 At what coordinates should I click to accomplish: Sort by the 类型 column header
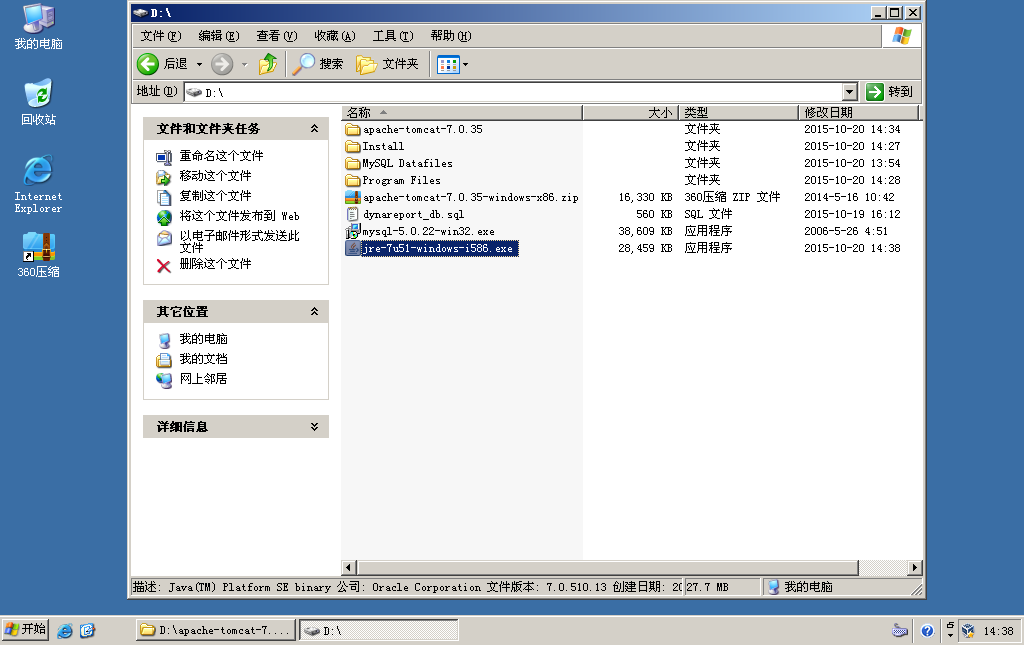739,113
